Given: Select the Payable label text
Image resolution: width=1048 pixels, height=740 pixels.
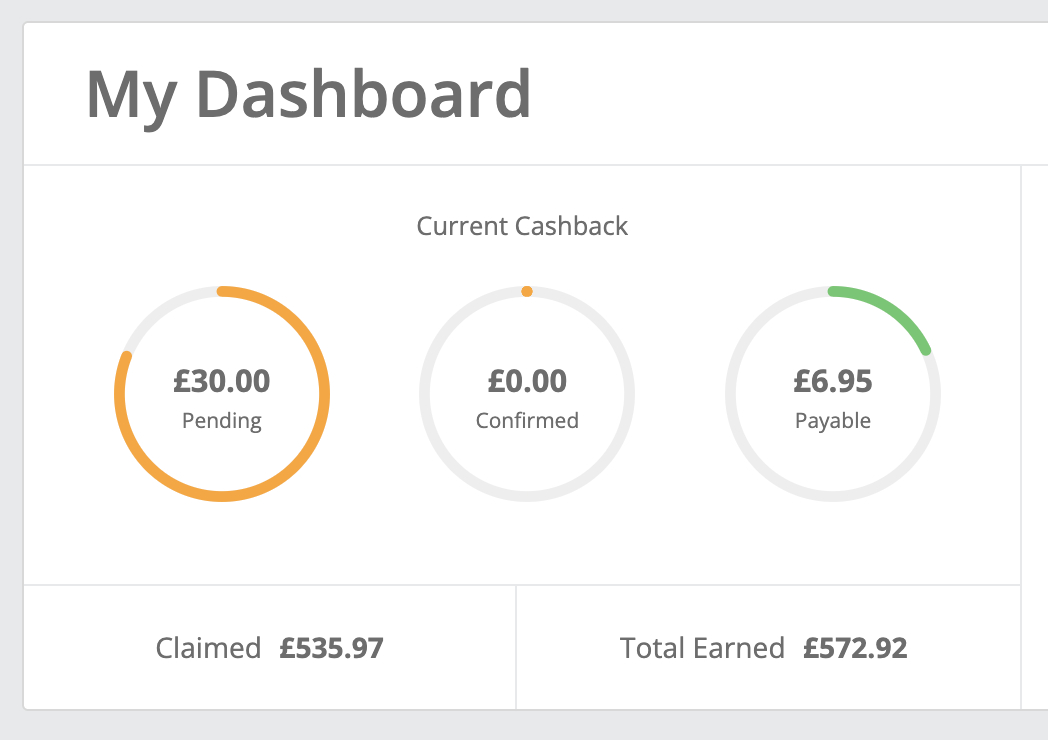Looking at the screenshot, I should tap(833, 421).
